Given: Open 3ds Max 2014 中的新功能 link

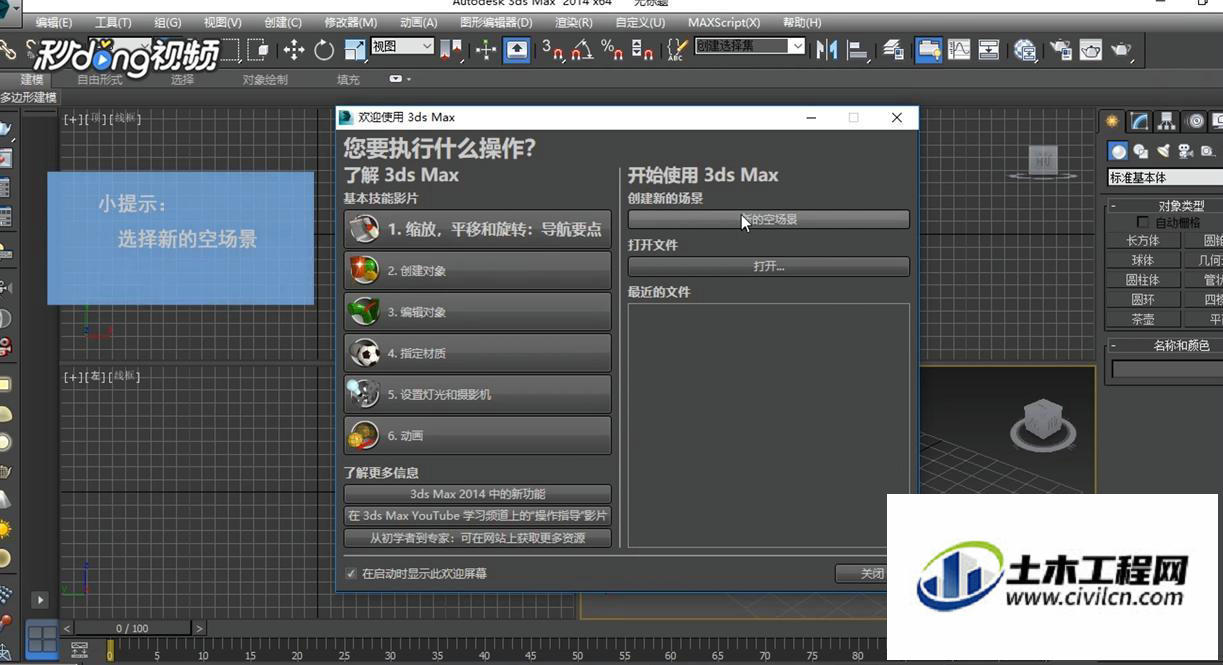Looking at the screenshot, I should tap(477, 494).
